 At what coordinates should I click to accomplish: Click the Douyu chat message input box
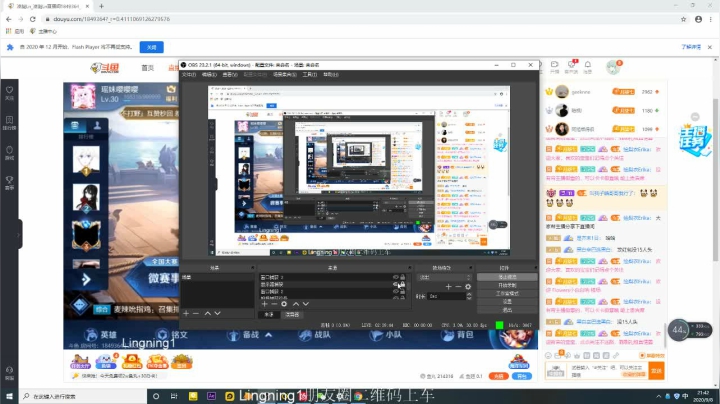(608, 371)
